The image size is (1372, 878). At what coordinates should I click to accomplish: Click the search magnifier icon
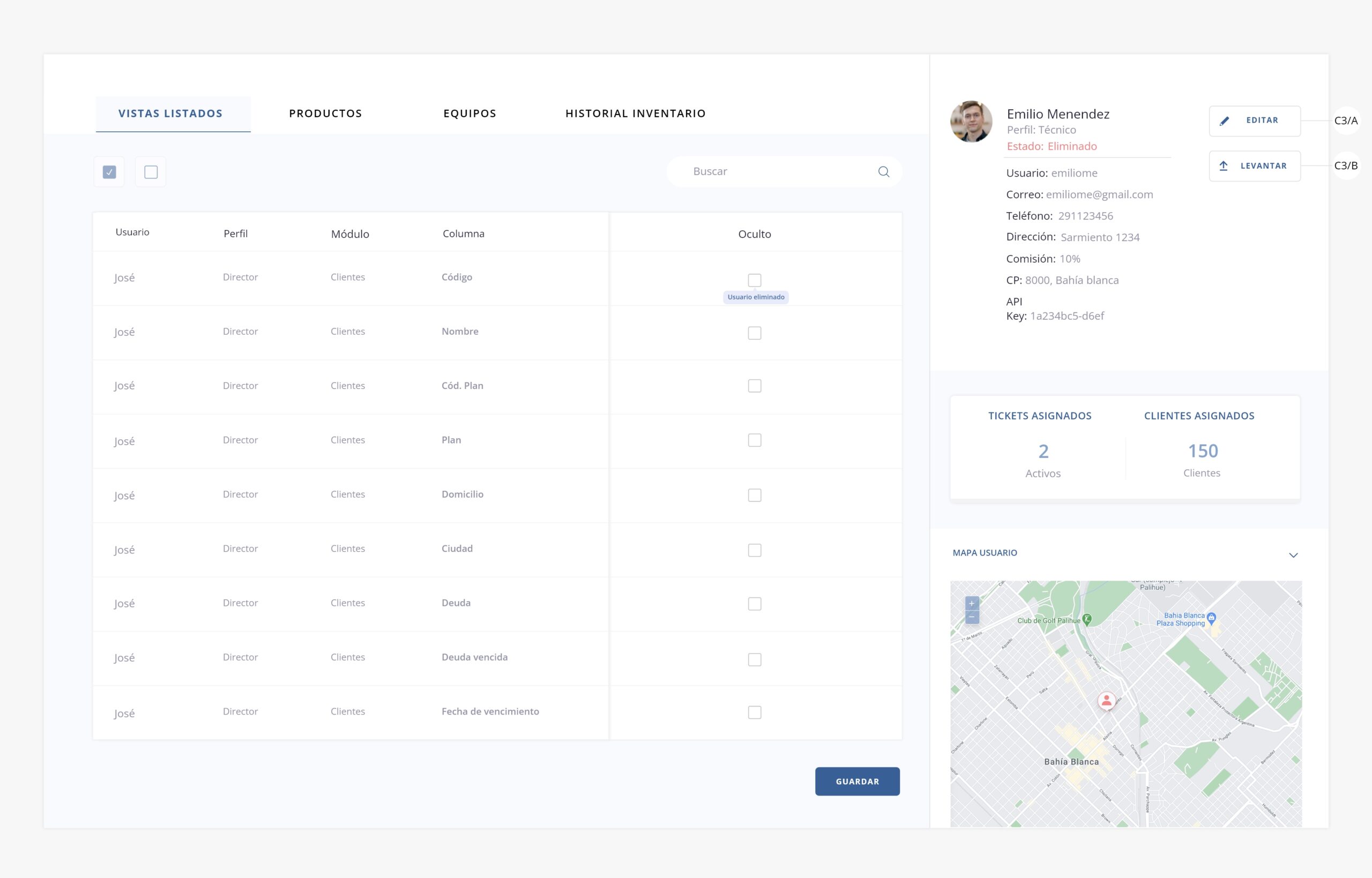[883, 171]
